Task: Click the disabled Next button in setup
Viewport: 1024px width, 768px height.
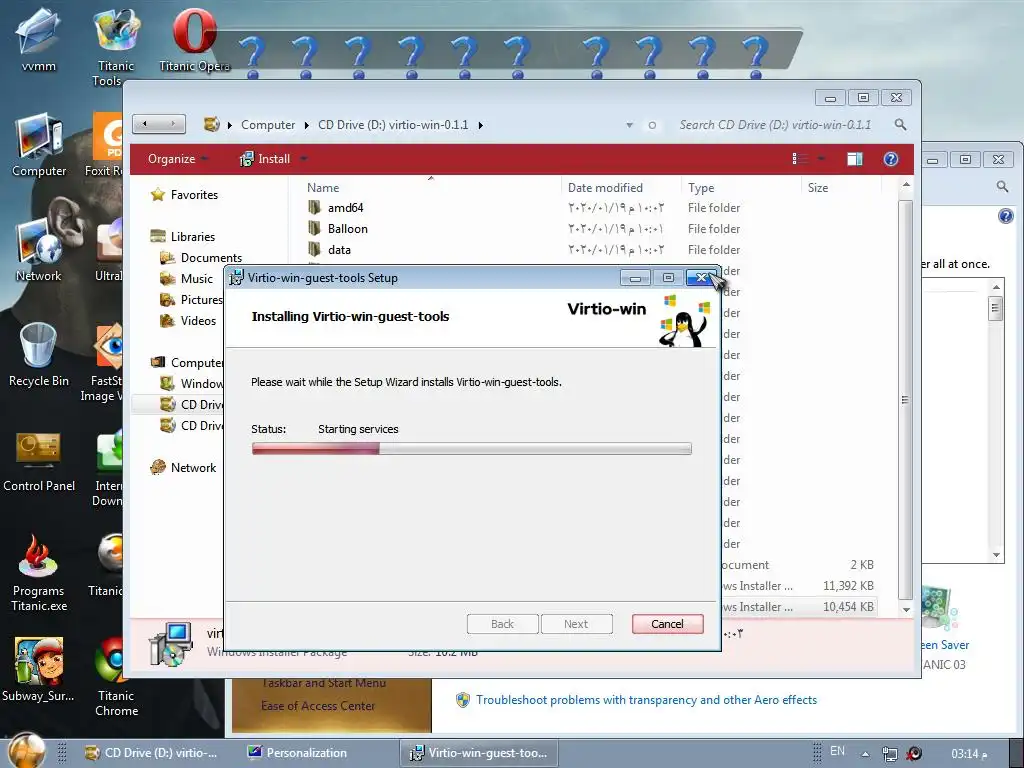Action: 576,624
